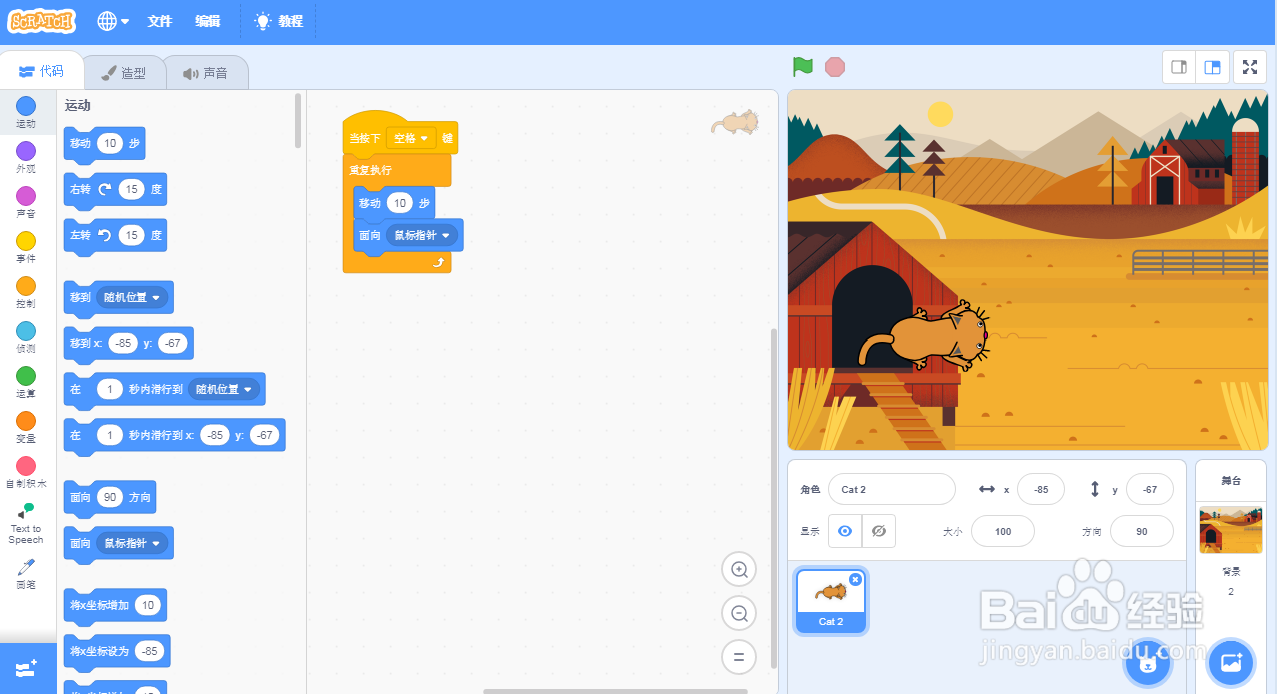Open the globe language menu

click(113, 21)
